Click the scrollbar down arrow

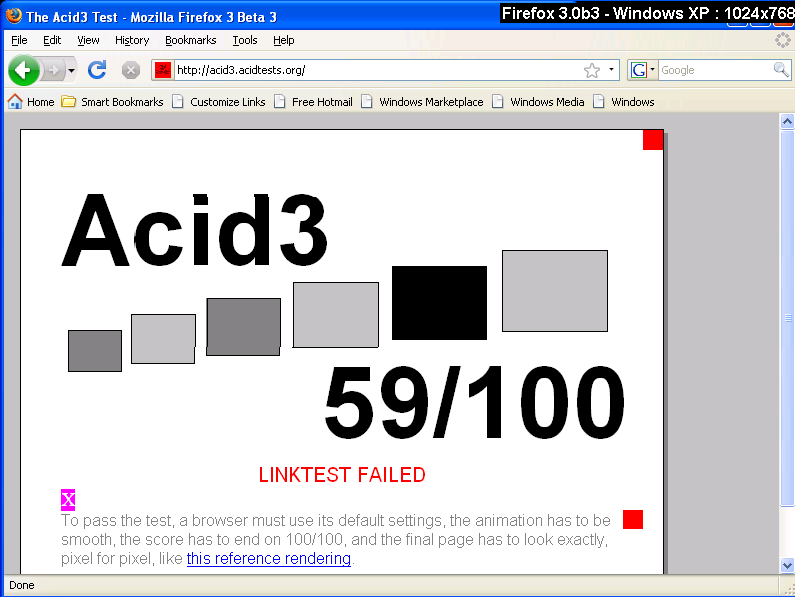point(787,565)
